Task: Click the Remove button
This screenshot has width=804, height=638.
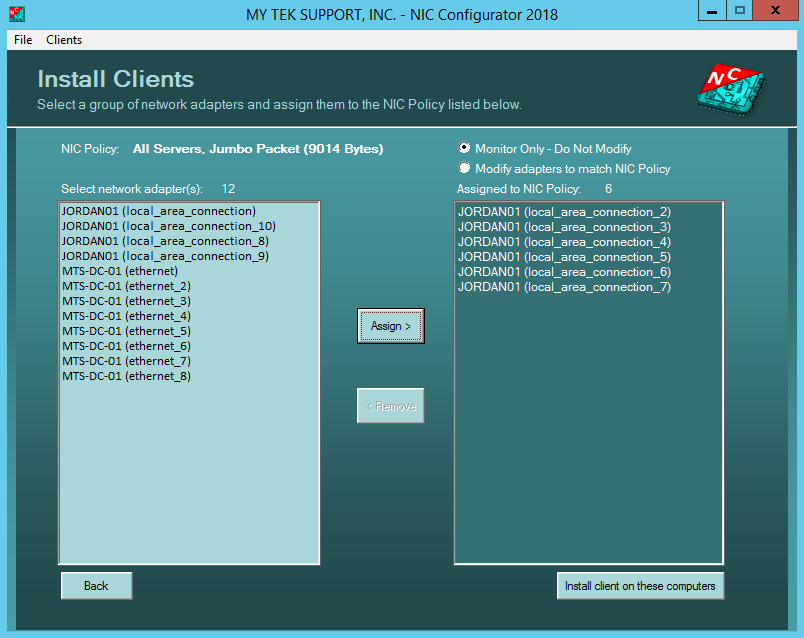Action: pyautogui.click(x=390, y=404)
